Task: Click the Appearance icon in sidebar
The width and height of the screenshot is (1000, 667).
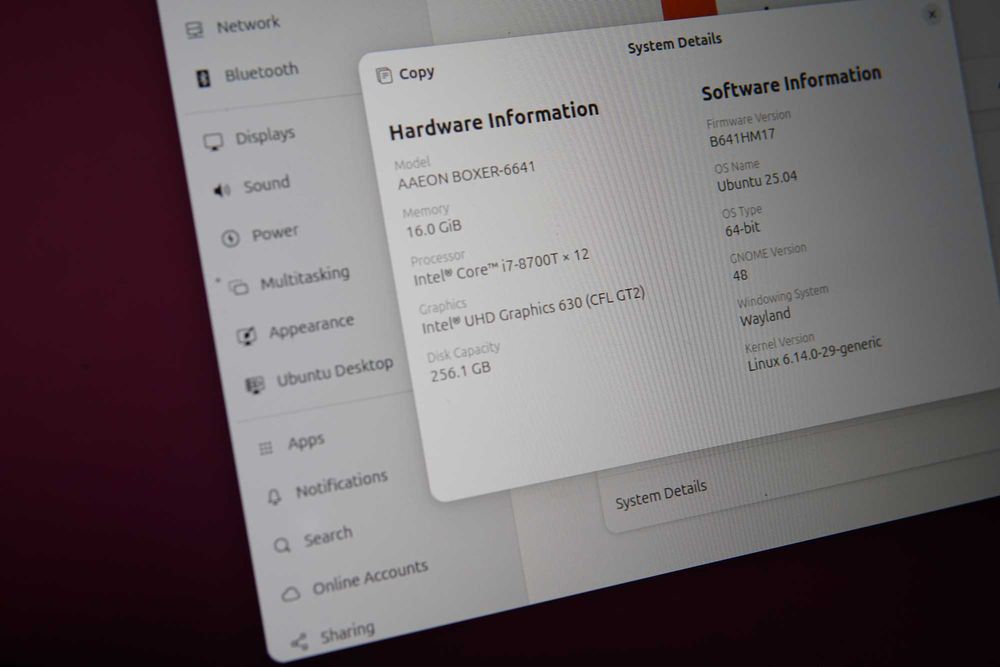Action: pyautogui.click(x=247, y=335)
